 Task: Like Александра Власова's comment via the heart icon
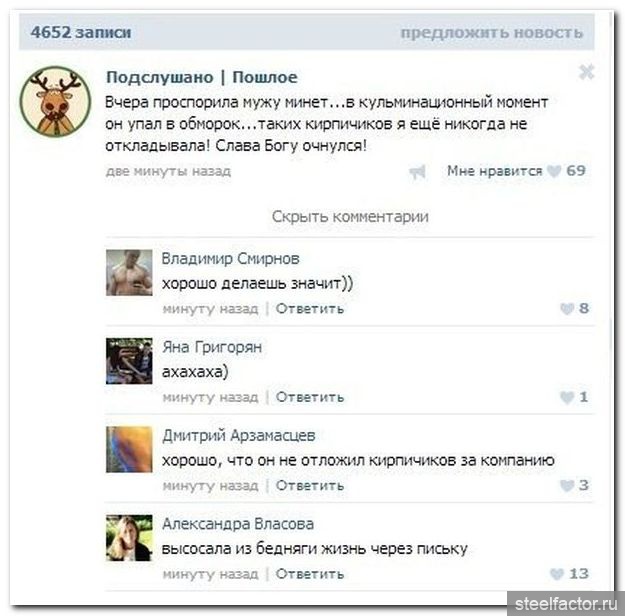click(557, 574)
